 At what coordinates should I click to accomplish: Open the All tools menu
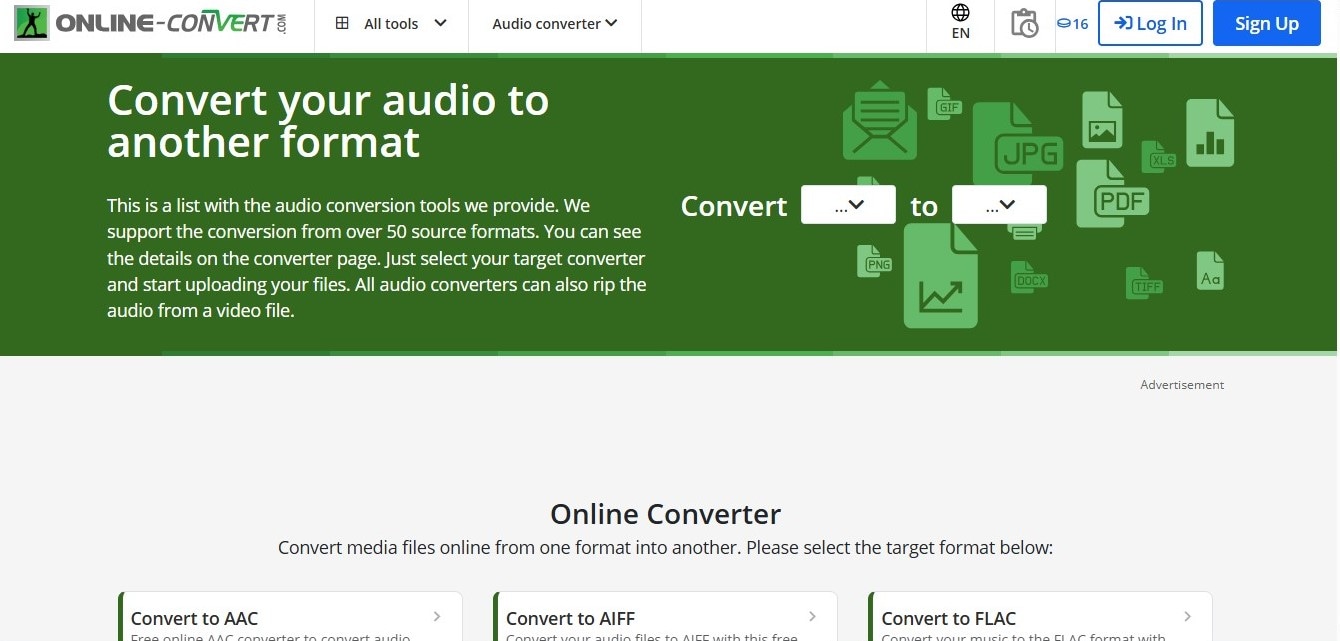point(391,24)
